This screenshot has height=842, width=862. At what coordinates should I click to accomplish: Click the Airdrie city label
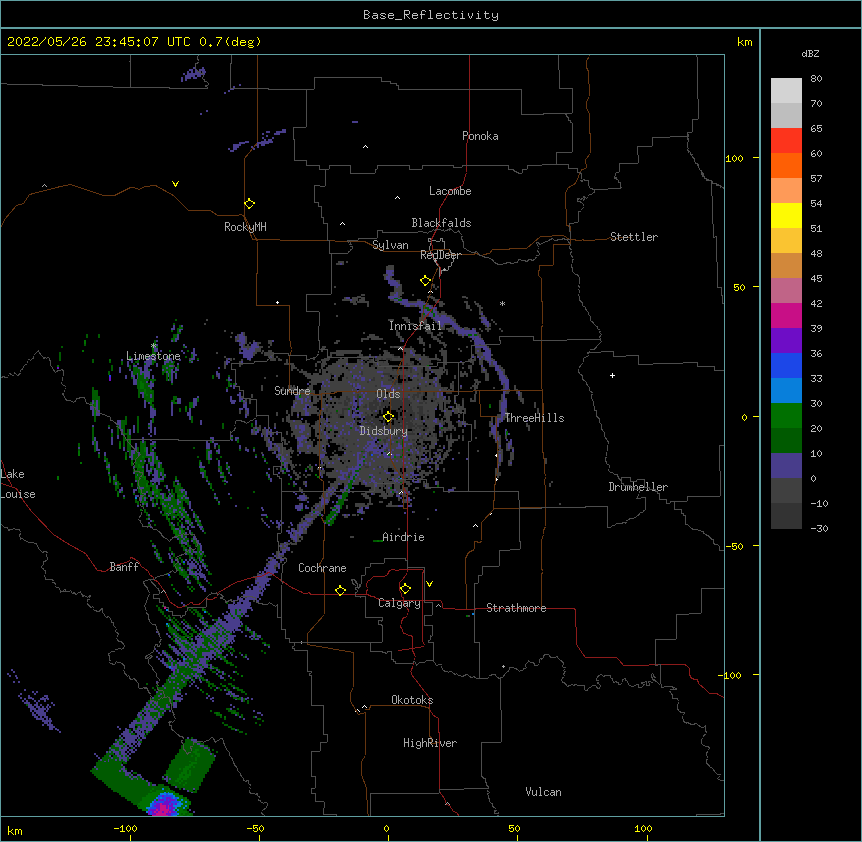tap(403, 537)
